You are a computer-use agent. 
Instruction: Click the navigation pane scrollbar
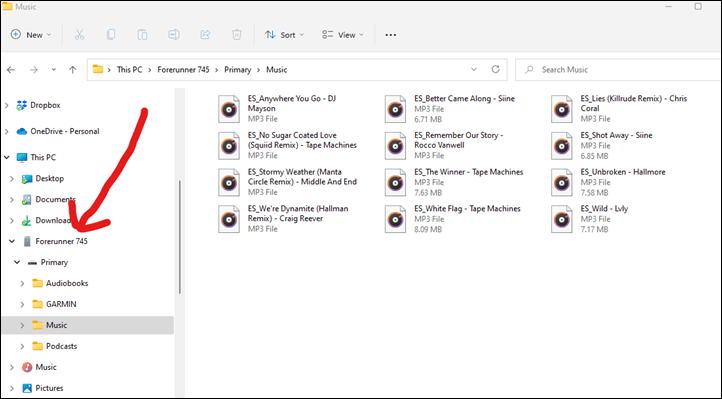(180, 237)
